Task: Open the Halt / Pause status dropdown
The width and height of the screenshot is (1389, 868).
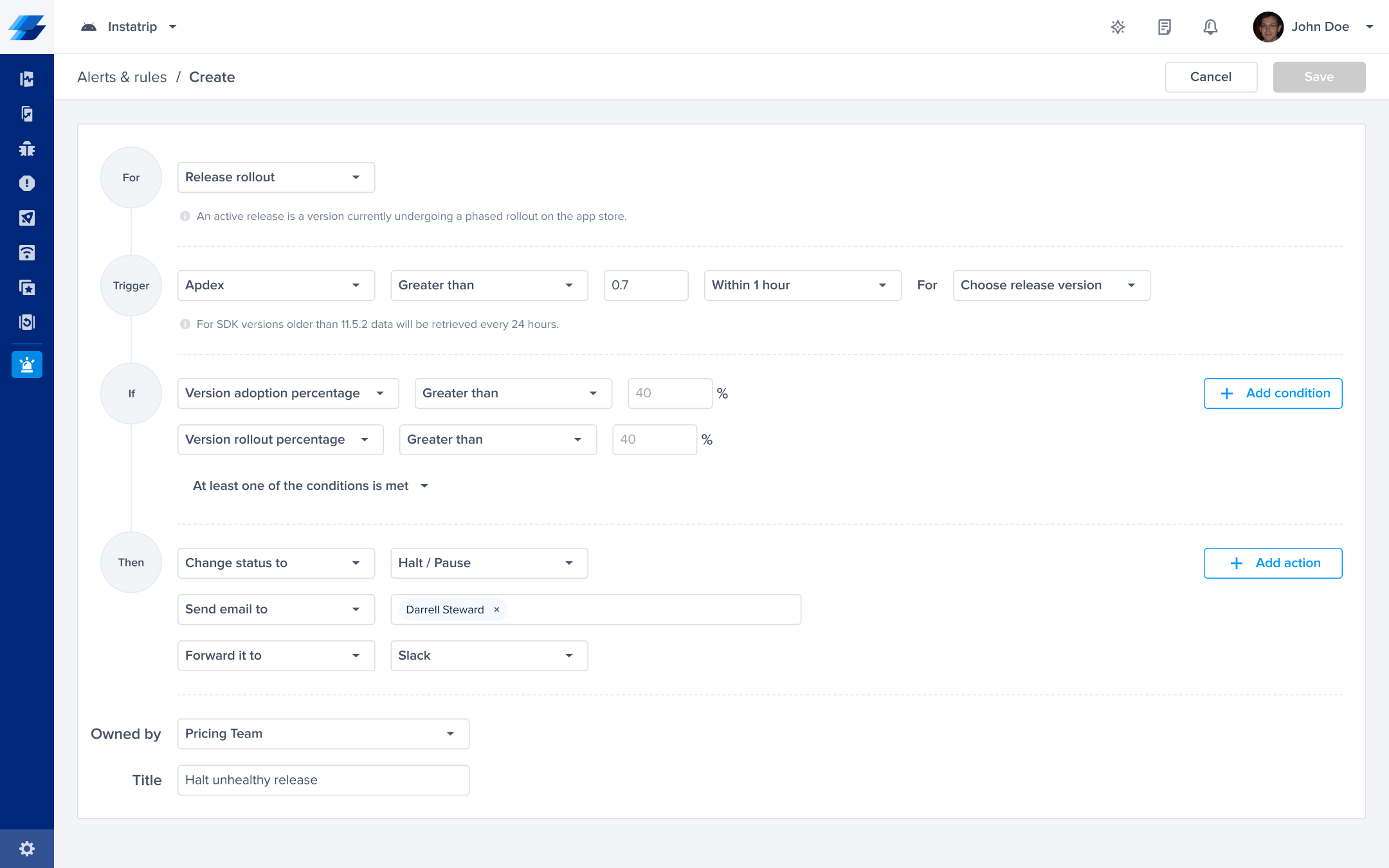Action: [489, 563]
